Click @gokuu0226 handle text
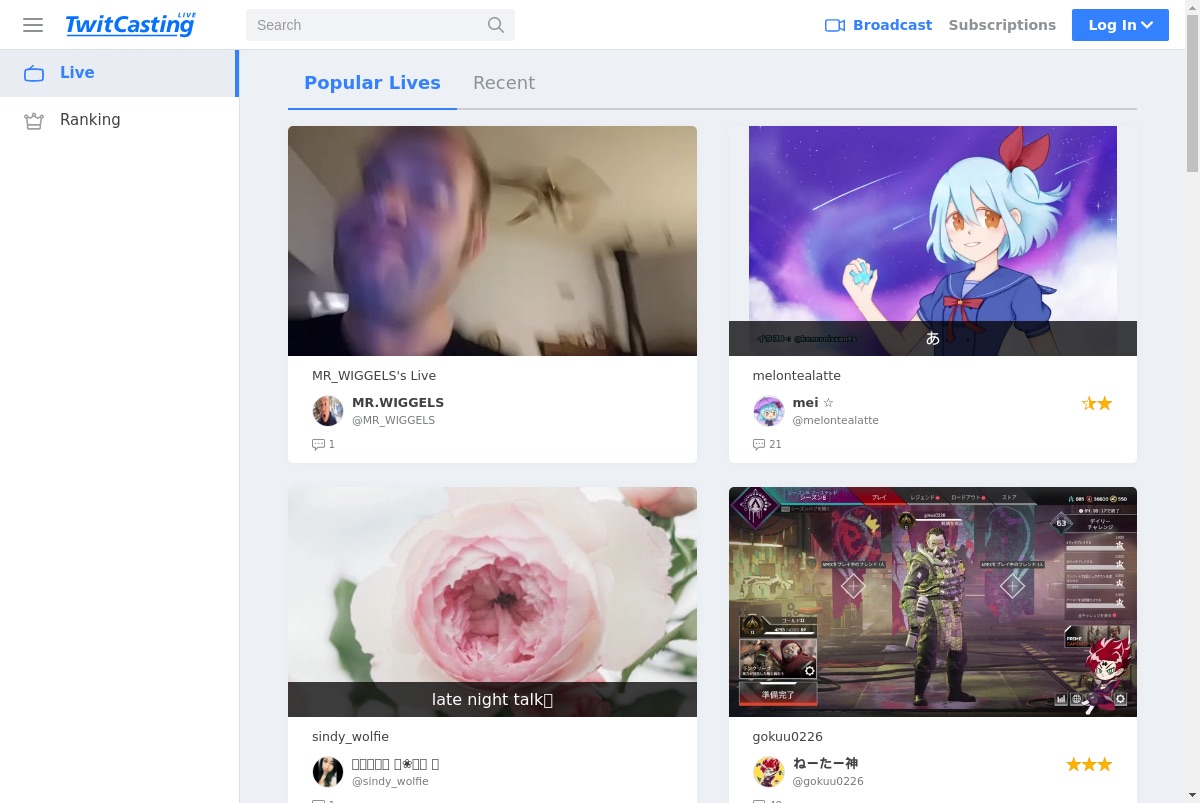The height and width of the screenshot is (803, 1200). click(x=828, y=781)
